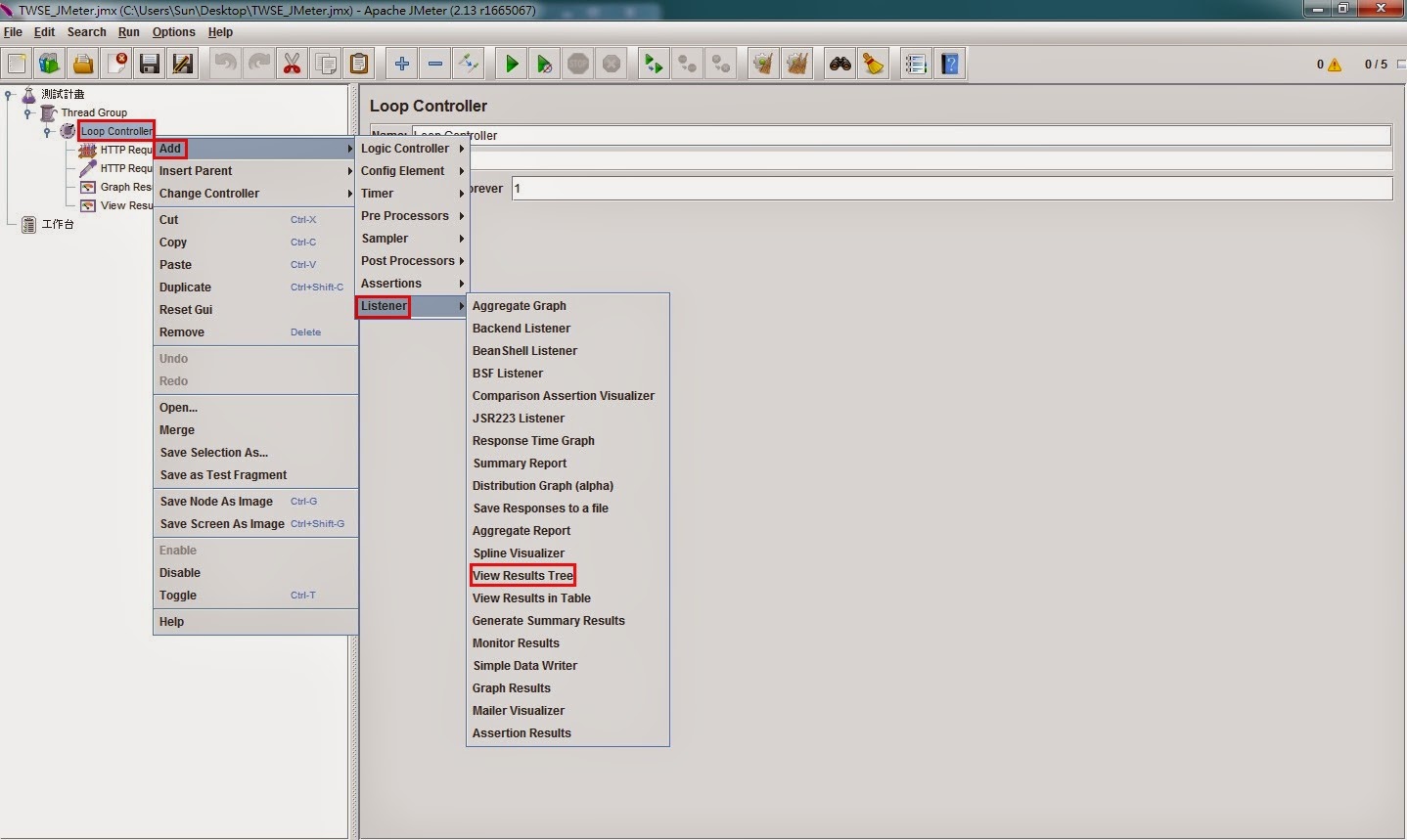This screenshot has width=1407, height=840.
Task: Click the Cut scissors toolbar icon
Action: coord(293,64)
